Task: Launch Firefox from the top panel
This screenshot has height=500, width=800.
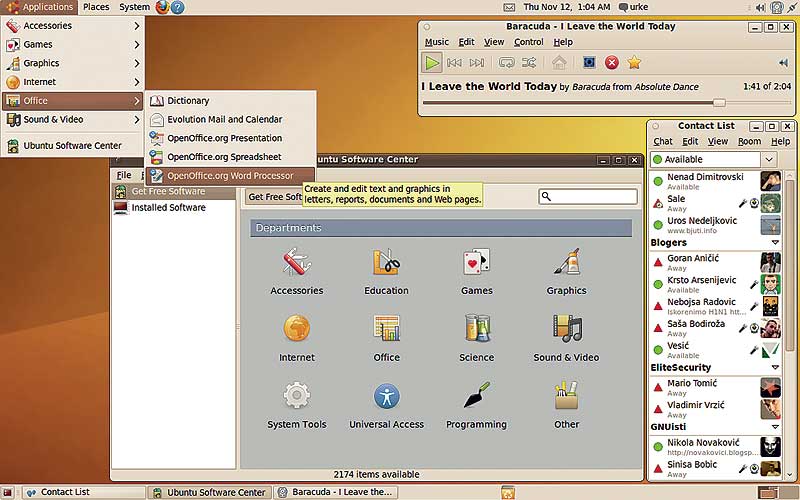Action: 162,7
